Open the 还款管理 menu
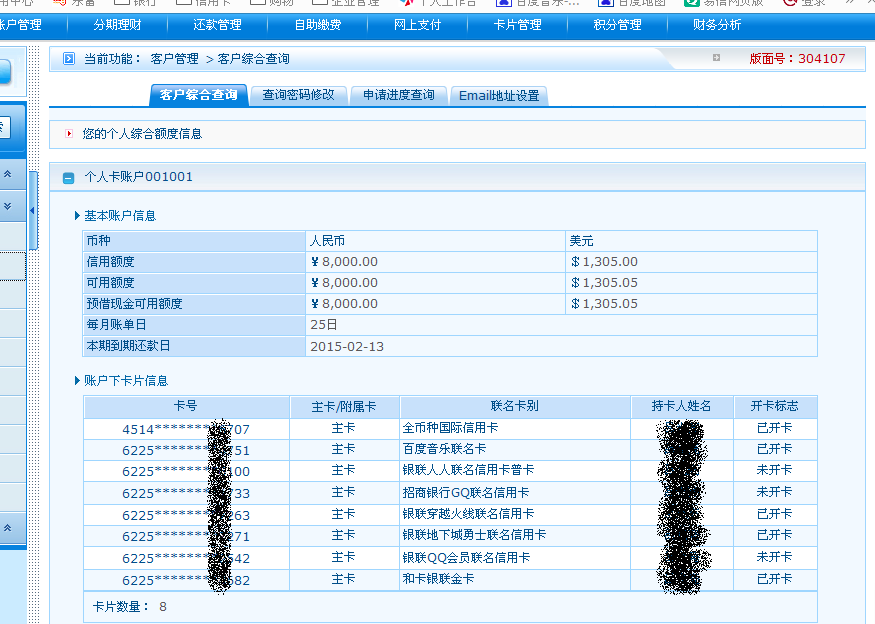Screen dimensions: 875x624 point(217,25)
